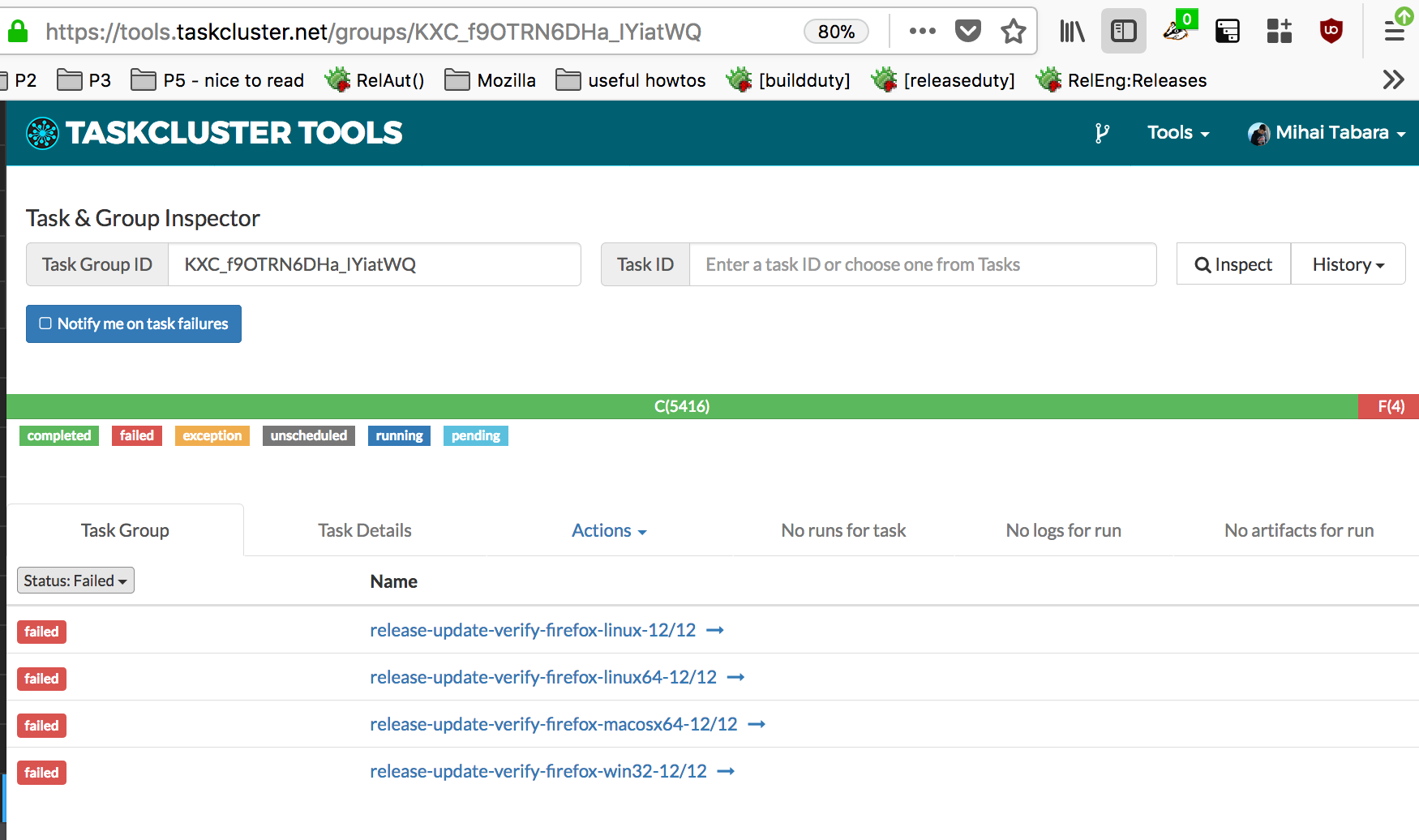Click the green completed legend label

click(x=59, y=435)
